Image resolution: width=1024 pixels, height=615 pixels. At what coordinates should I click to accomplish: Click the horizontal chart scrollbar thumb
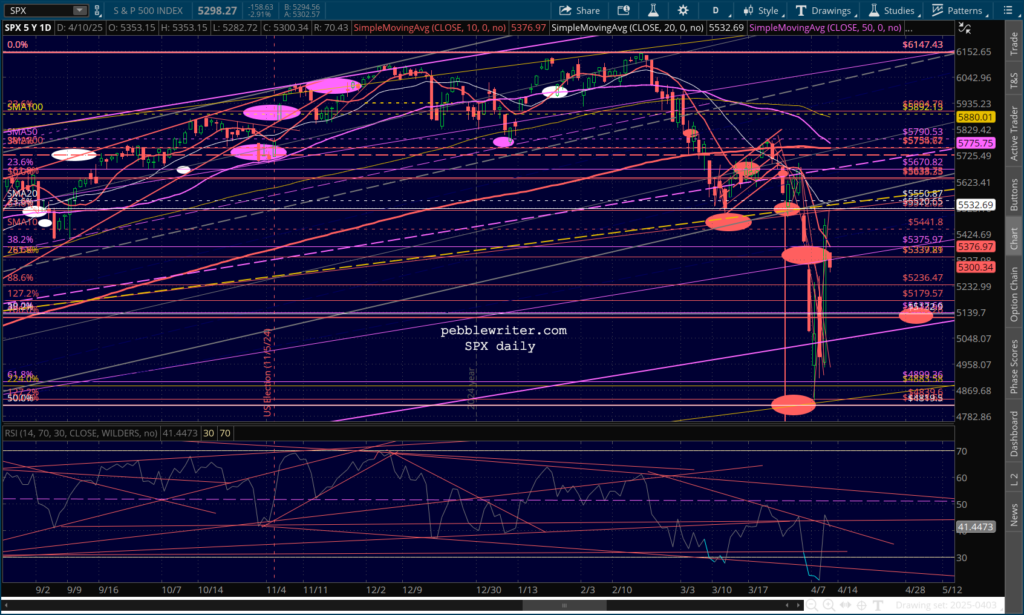(565, 605)
